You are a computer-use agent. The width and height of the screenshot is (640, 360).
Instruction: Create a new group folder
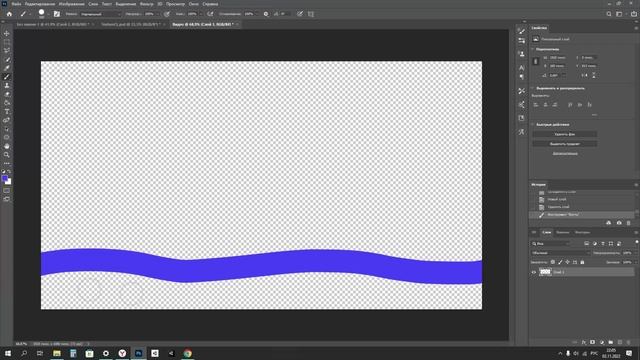coord(611,342)
